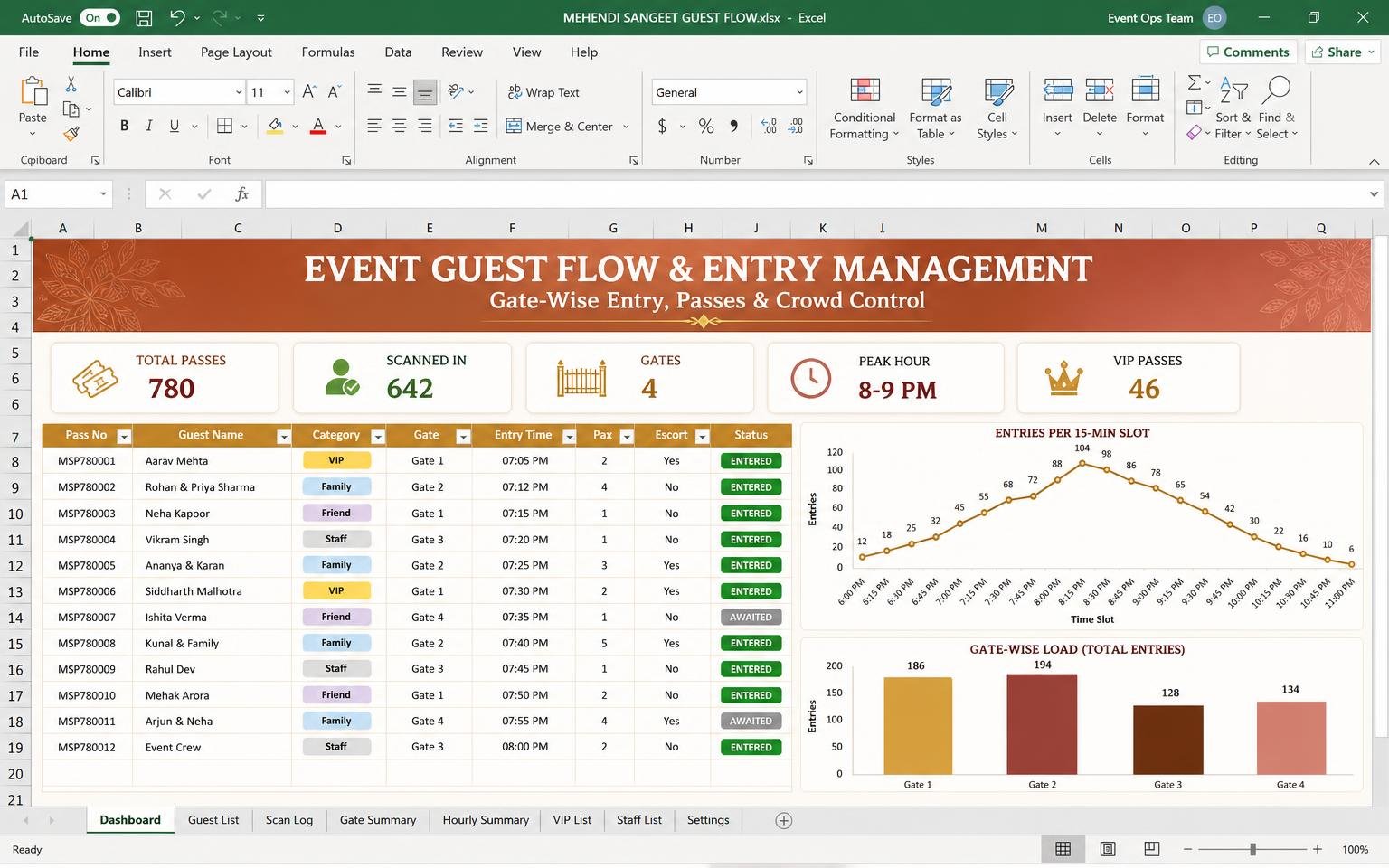The height and width of the screenshot is (868, 1389).
Task: Click the Undo arrow icon
Action: pos(178,17)
